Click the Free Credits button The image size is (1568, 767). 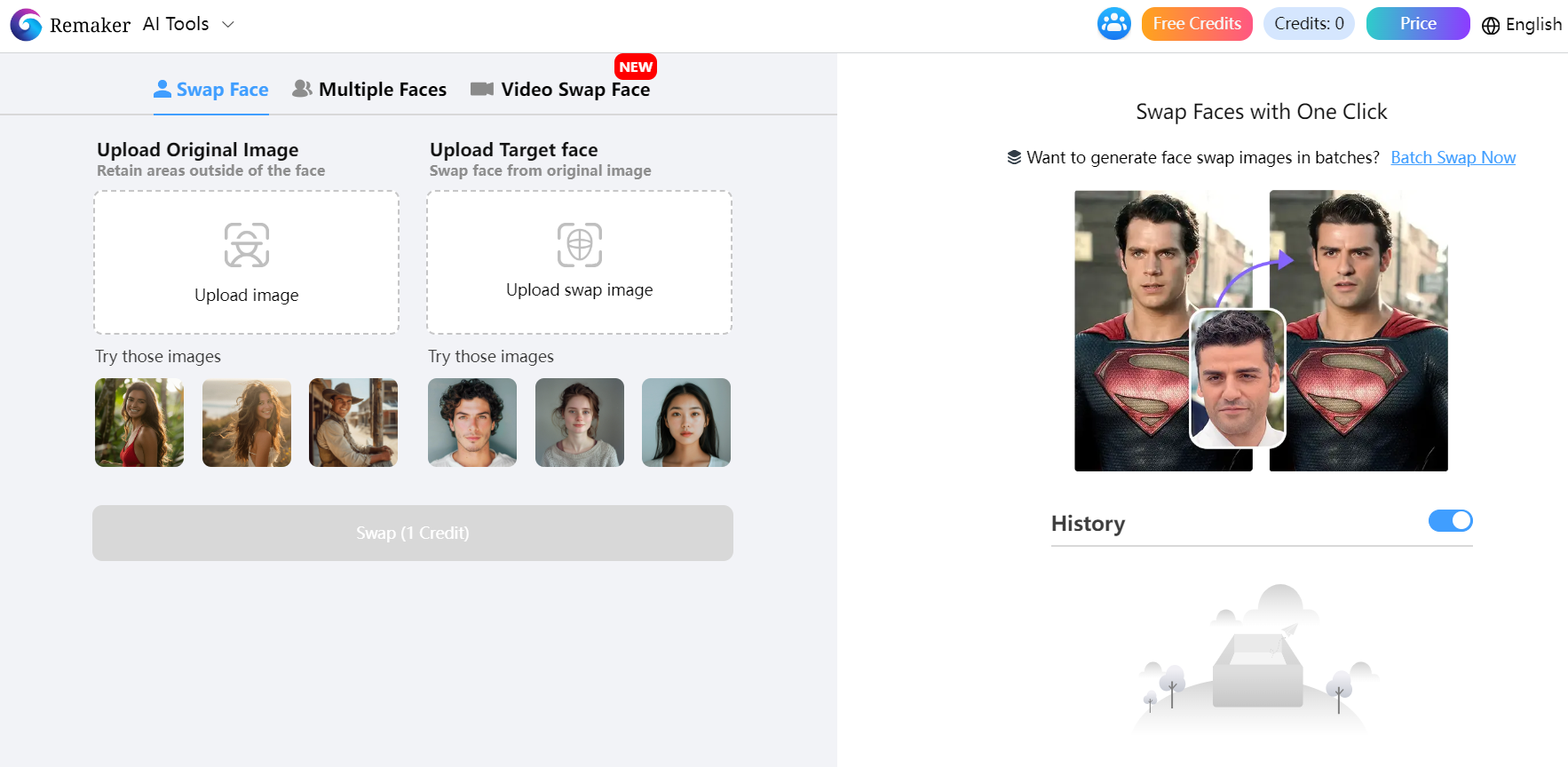point(1197,24)
